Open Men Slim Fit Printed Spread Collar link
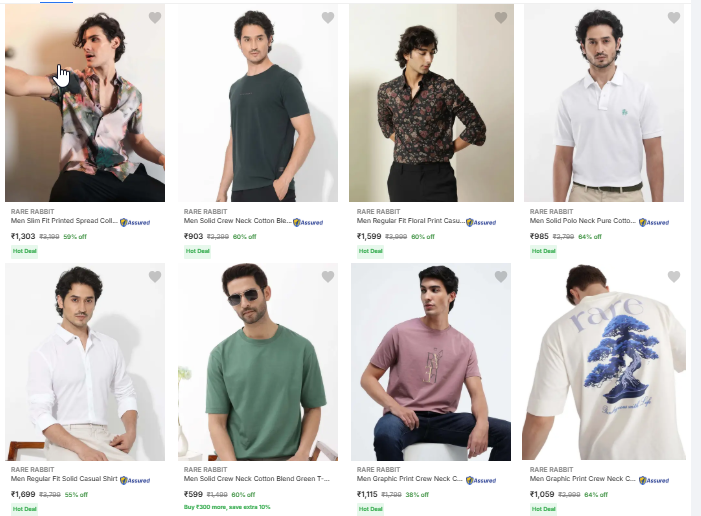 click(x=64, y=221)
